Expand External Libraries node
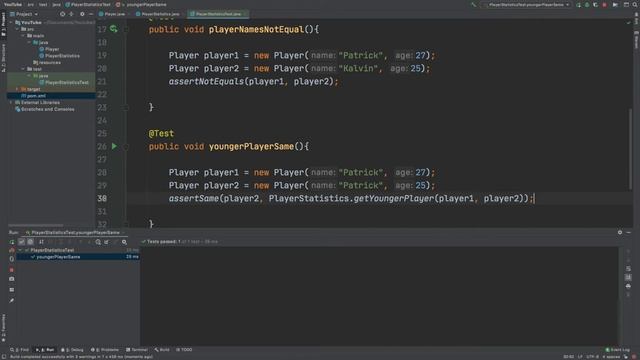The width and height of the screenshot is (640, 360). 11,102
